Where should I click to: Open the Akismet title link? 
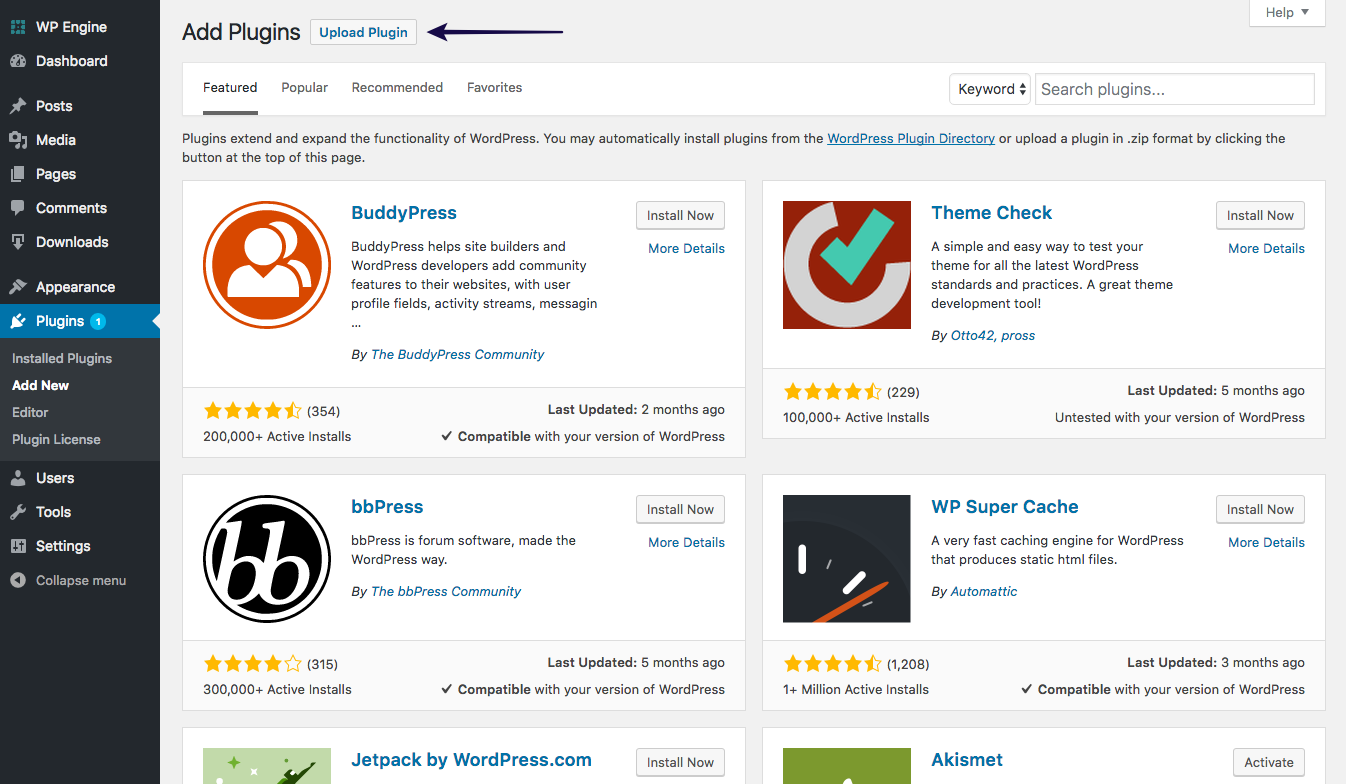click(x=967, y=760)
